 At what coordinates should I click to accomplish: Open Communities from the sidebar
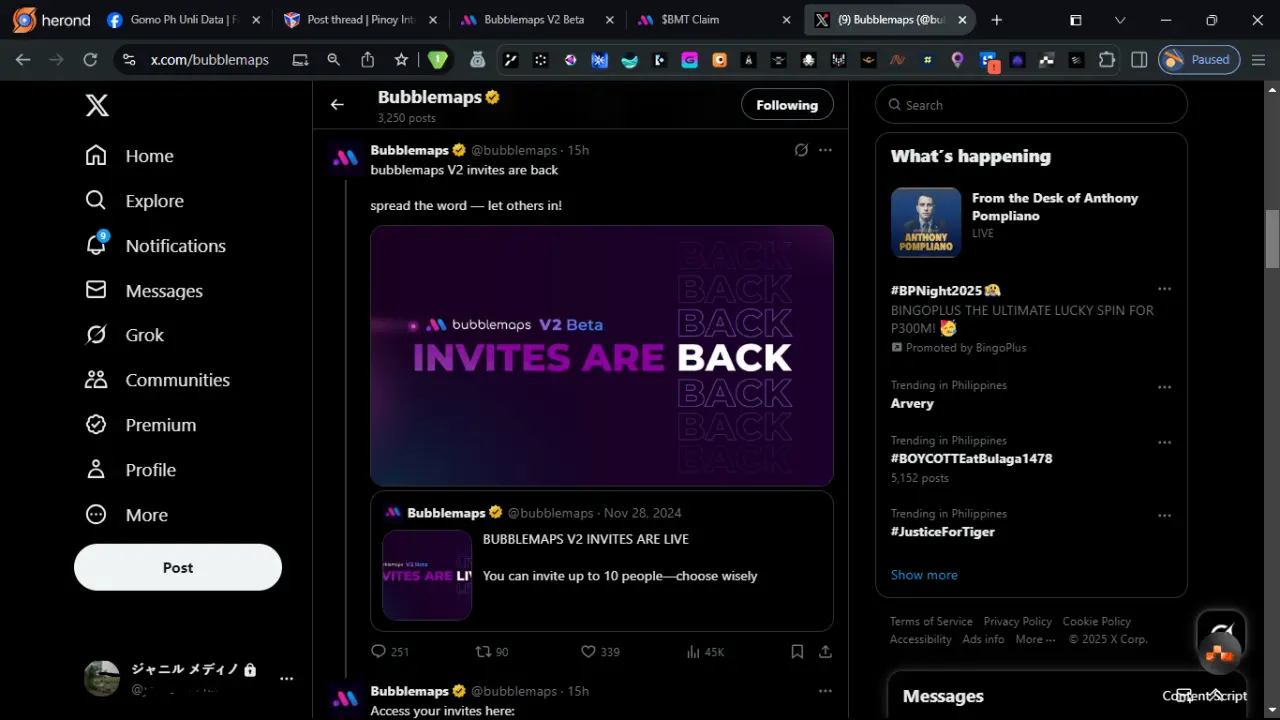pos(158,380)
